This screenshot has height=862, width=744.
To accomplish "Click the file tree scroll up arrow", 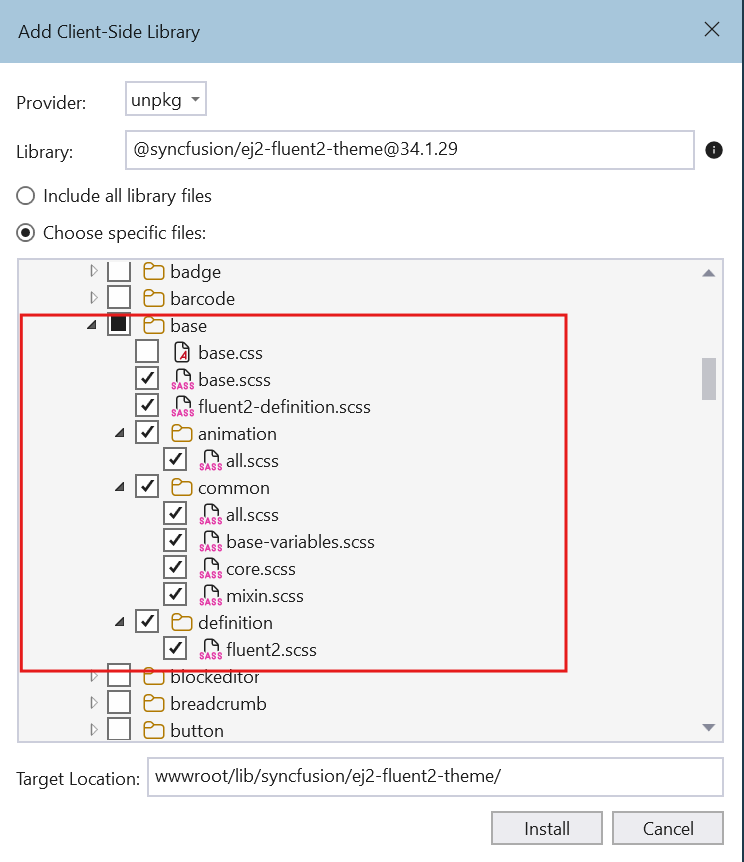I will click(709, 273).
